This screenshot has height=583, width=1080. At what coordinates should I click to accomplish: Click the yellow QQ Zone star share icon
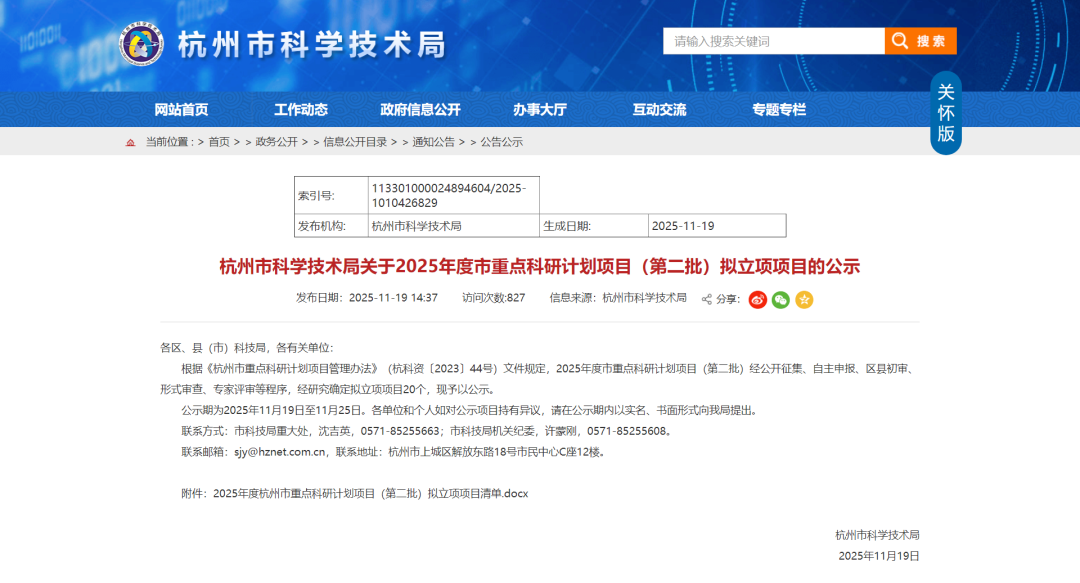pyautogui.click(x=804, y=299)
